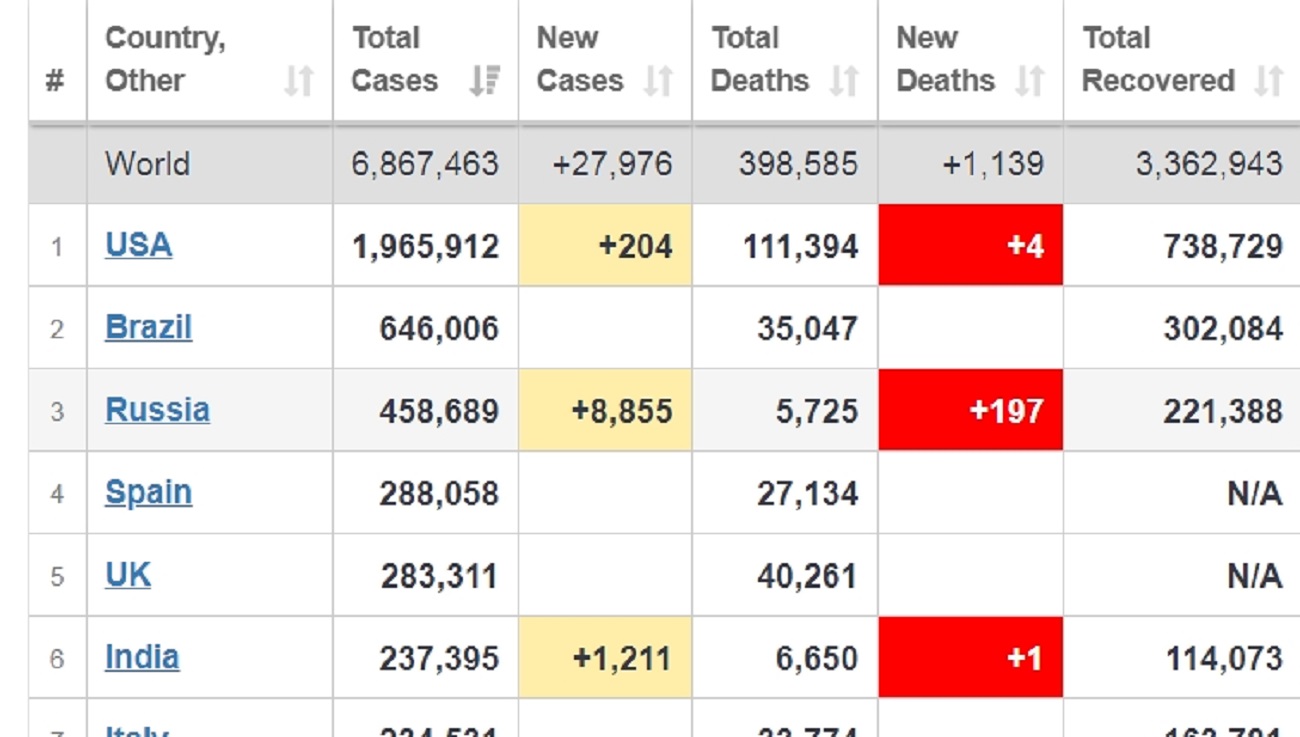
Task: Sort by Total Deaths using its arrow icon
Action: [x=844, y=80]
